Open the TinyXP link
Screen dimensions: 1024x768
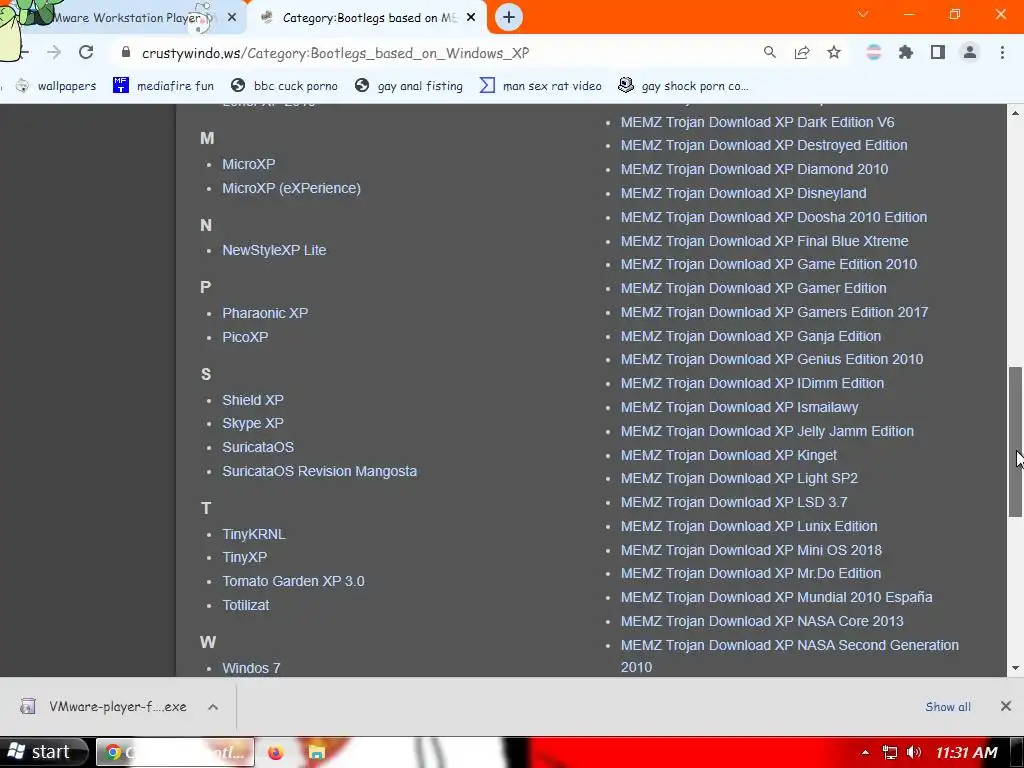coord(245,557)
